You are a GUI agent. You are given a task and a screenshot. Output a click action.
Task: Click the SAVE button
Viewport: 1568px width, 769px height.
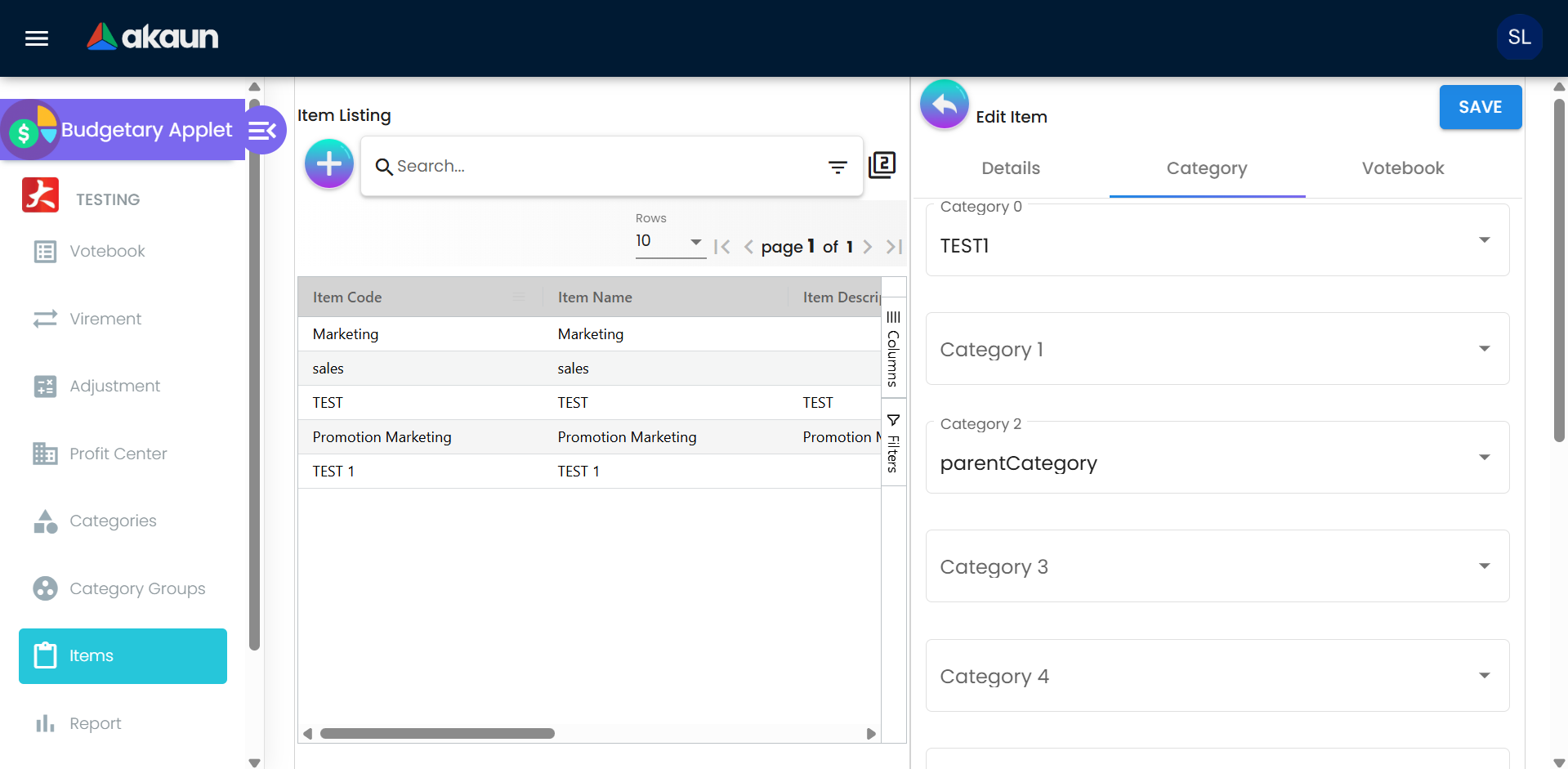coord(1480,107)
